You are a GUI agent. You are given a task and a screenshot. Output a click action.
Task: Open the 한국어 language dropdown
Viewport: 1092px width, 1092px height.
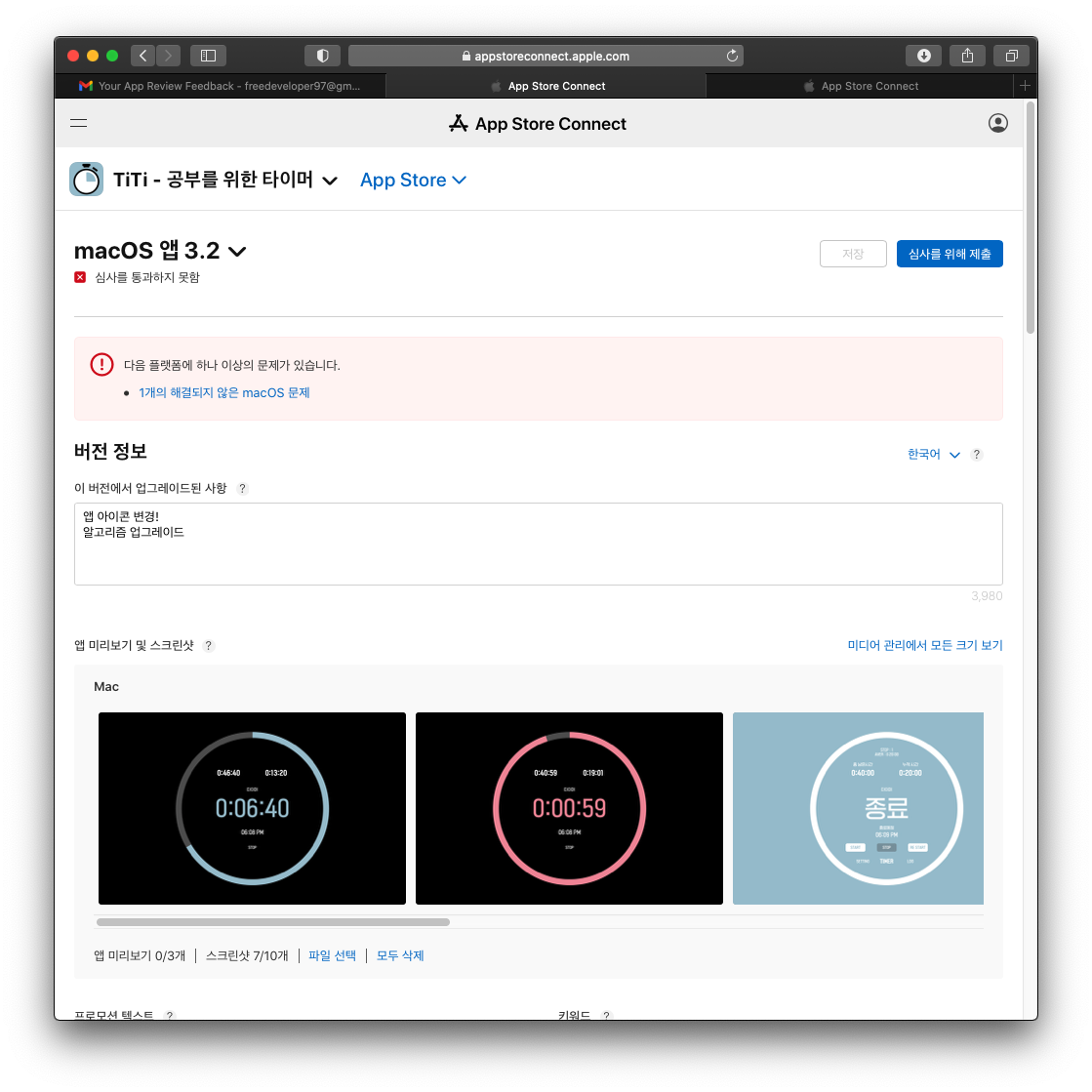point(933,454)
